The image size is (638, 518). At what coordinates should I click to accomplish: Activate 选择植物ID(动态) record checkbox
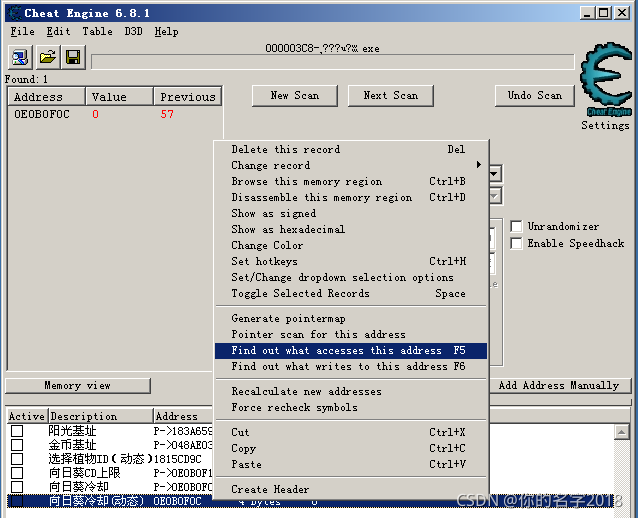[x=17, y=459]
